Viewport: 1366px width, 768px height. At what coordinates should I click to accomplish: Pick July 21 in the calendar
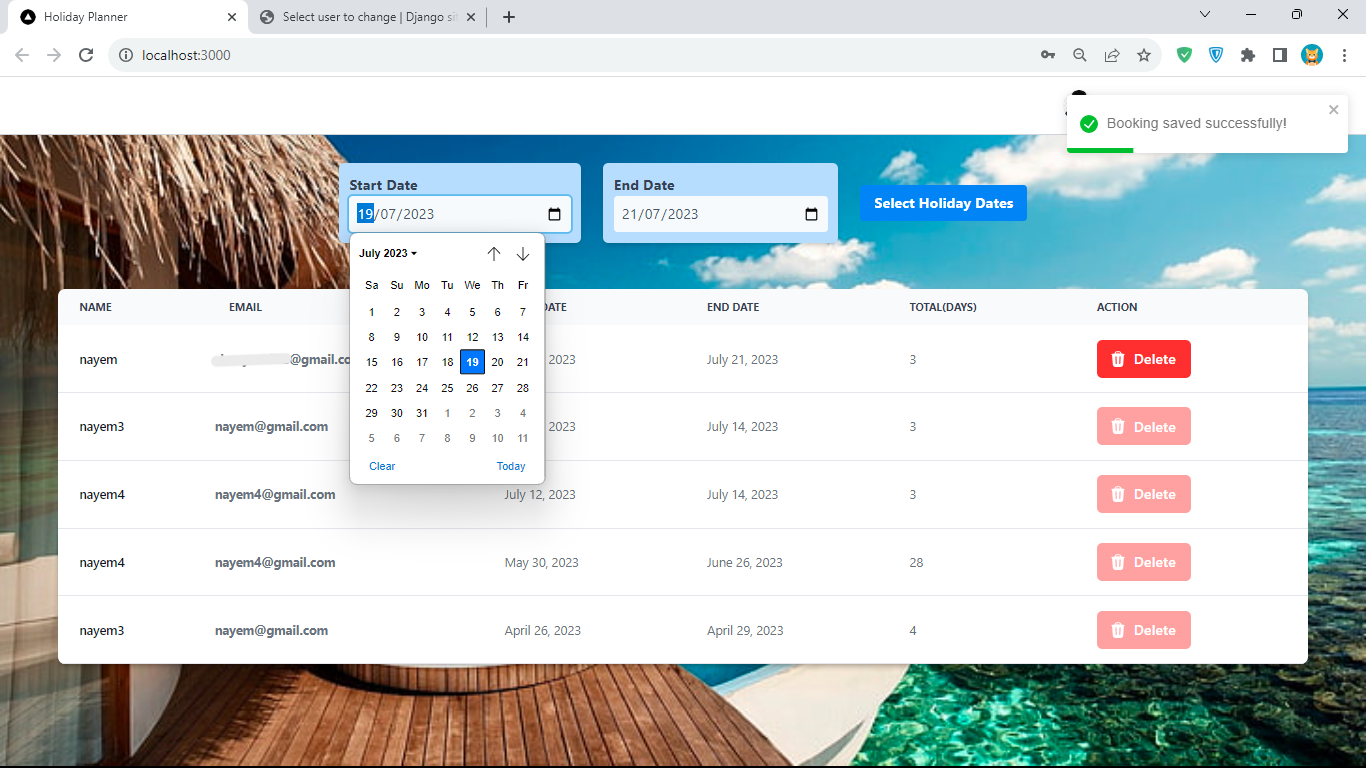(523, 362)
